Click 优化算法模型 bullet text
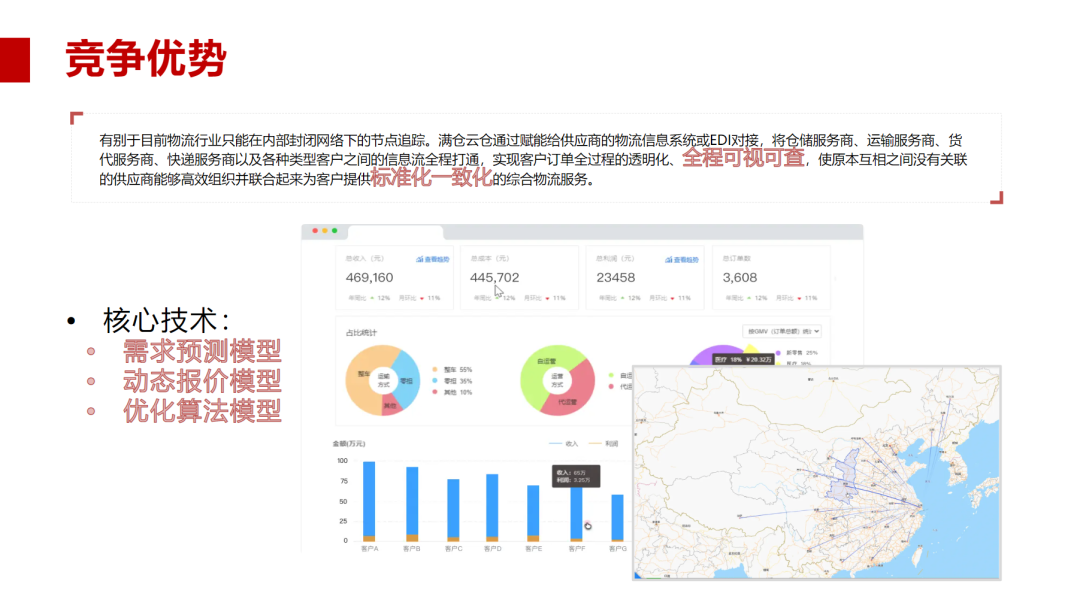The width and height of the screenshot is (1080, 599). pyautogui.click(x=202, y=411)
